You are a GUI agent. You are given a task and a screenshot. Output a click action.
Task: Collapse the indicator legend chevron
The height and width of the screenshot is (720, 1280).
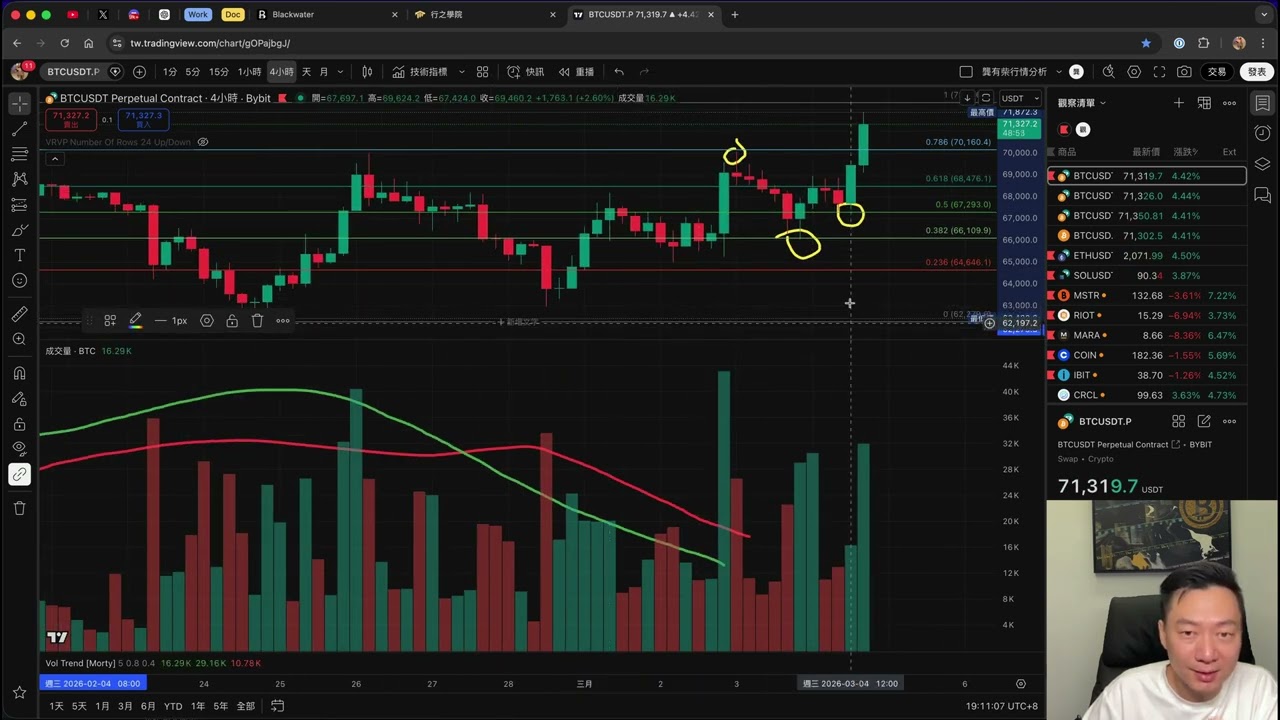(54, 158)
